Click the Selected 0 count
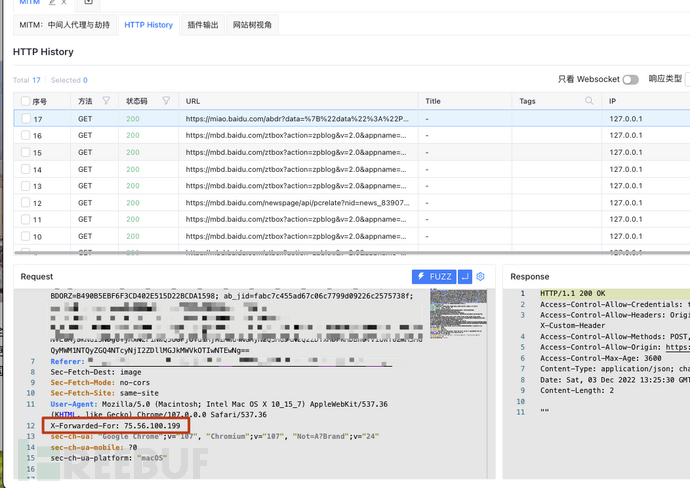 [x=69, y=80]
